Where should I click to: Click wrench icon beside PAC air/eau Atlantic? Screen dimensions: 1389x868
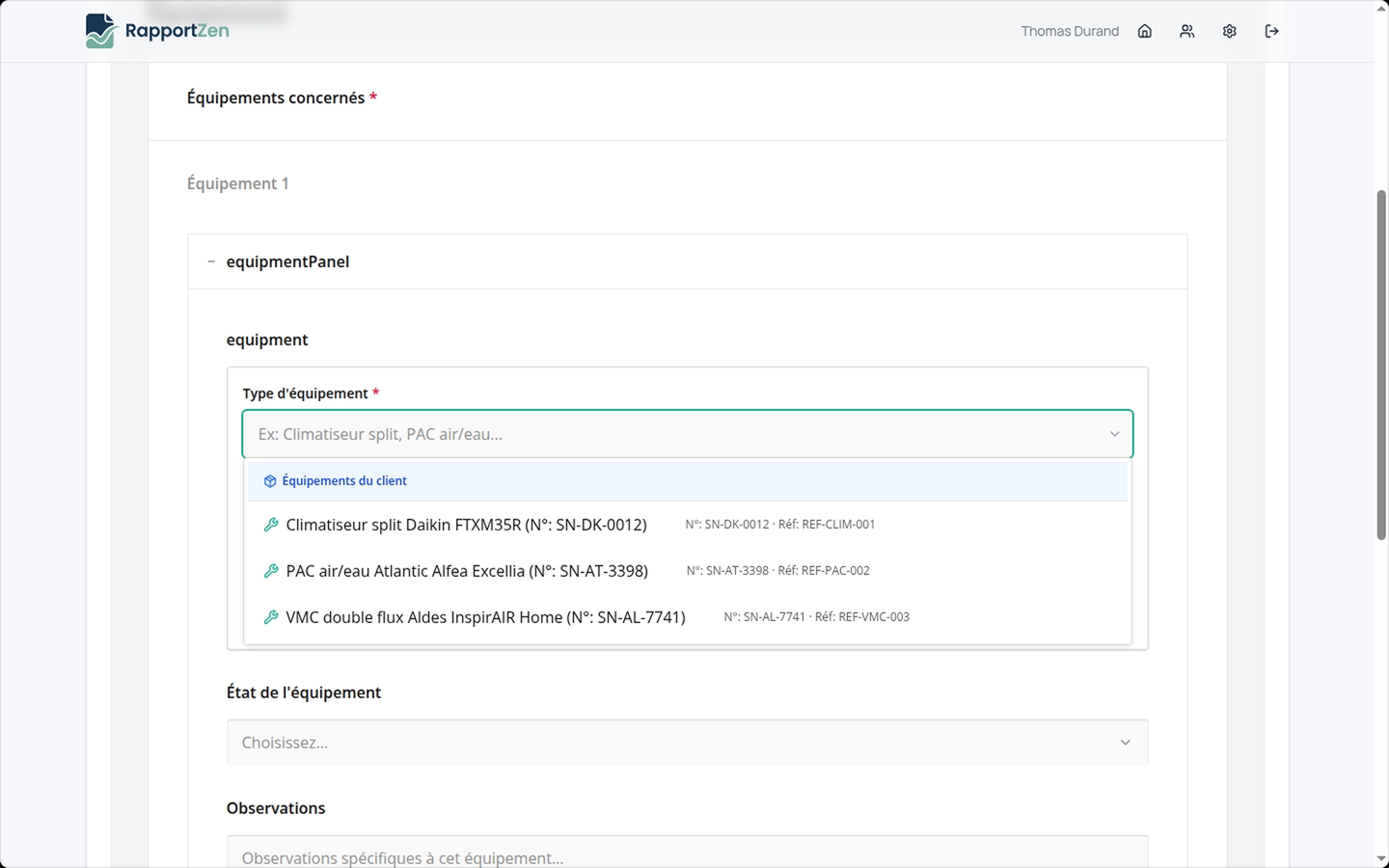pos(271,571)
